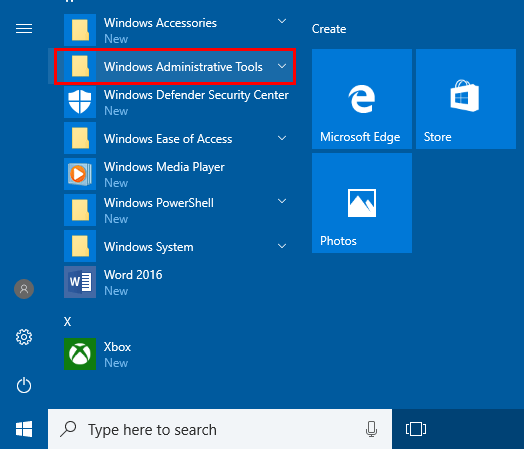Click the Windows PowerShell folder icon
Viewport: 524px width, 449px height.
pyautogui.click(x=80, y=210)
